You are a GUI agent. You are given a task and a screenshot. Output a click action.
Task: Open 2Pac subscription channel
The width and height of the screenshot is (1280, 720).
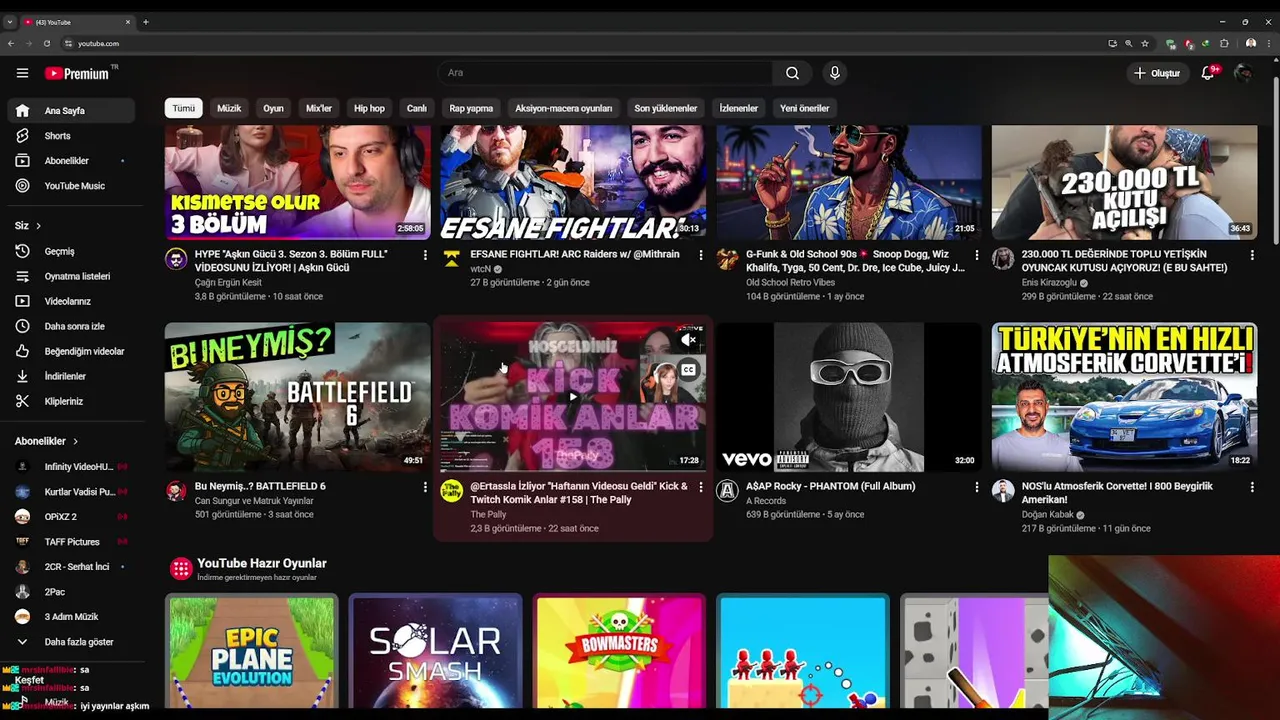pos(70,592)
